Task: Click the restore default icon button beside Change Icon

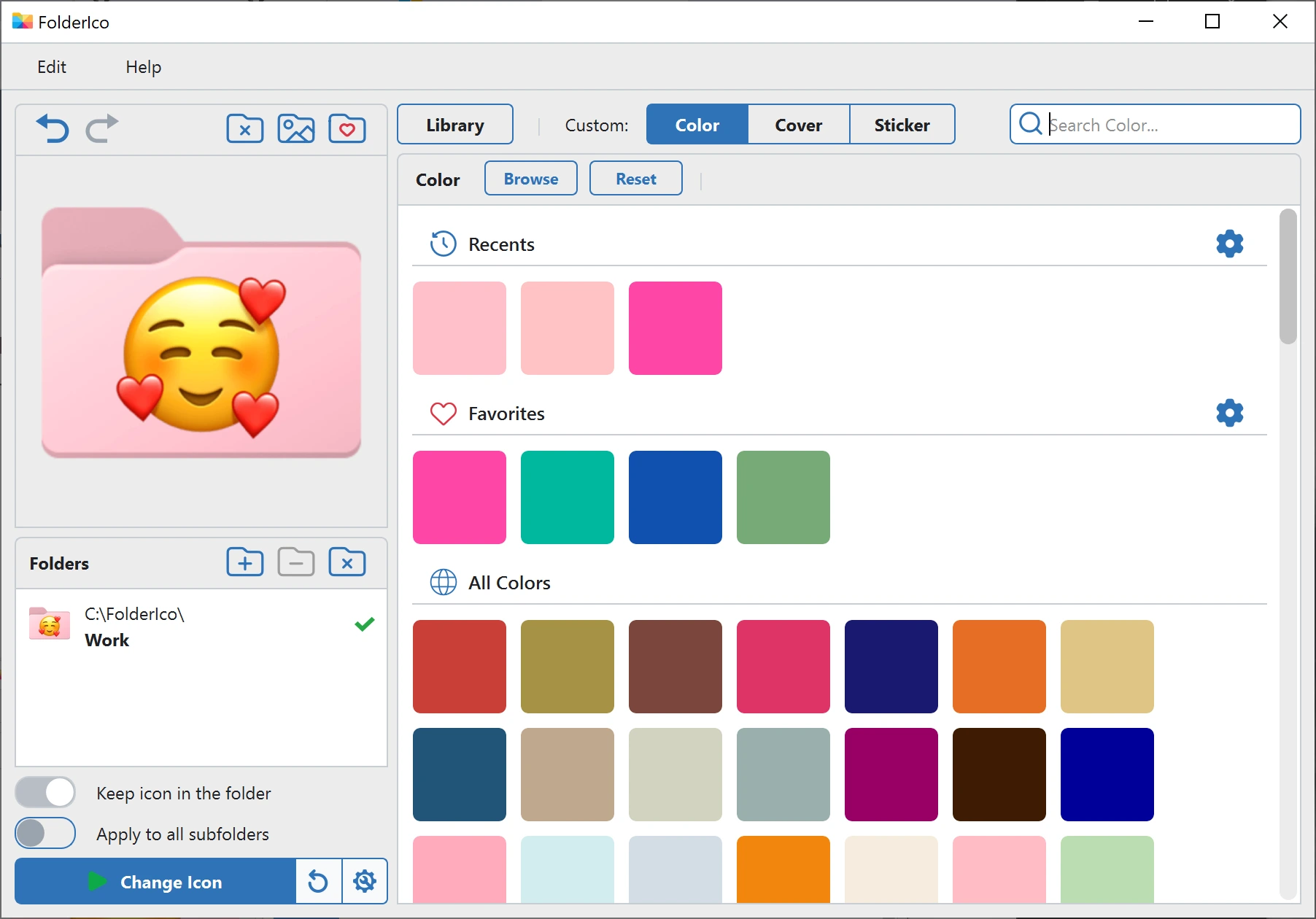Action: (318, 882)
